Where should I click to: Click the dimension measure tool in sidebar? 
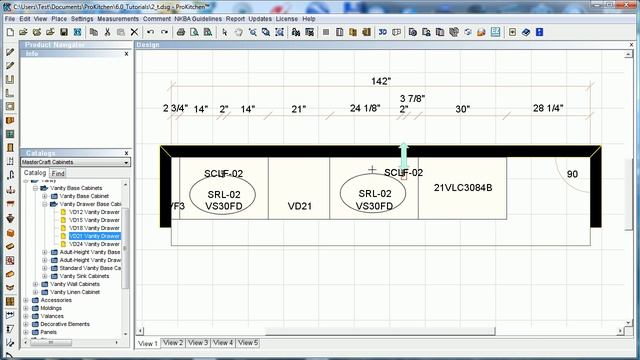point(10,315)
